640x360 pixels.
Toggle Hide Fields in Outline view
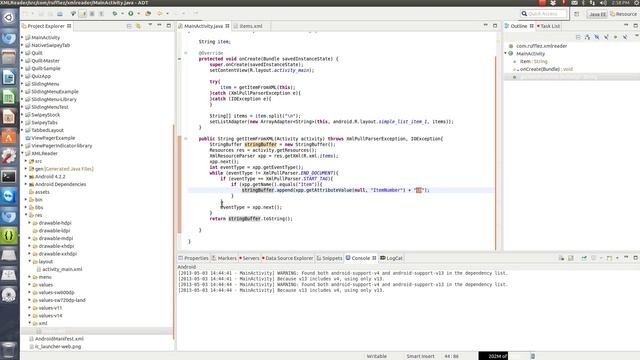click(x=597, y=37)
